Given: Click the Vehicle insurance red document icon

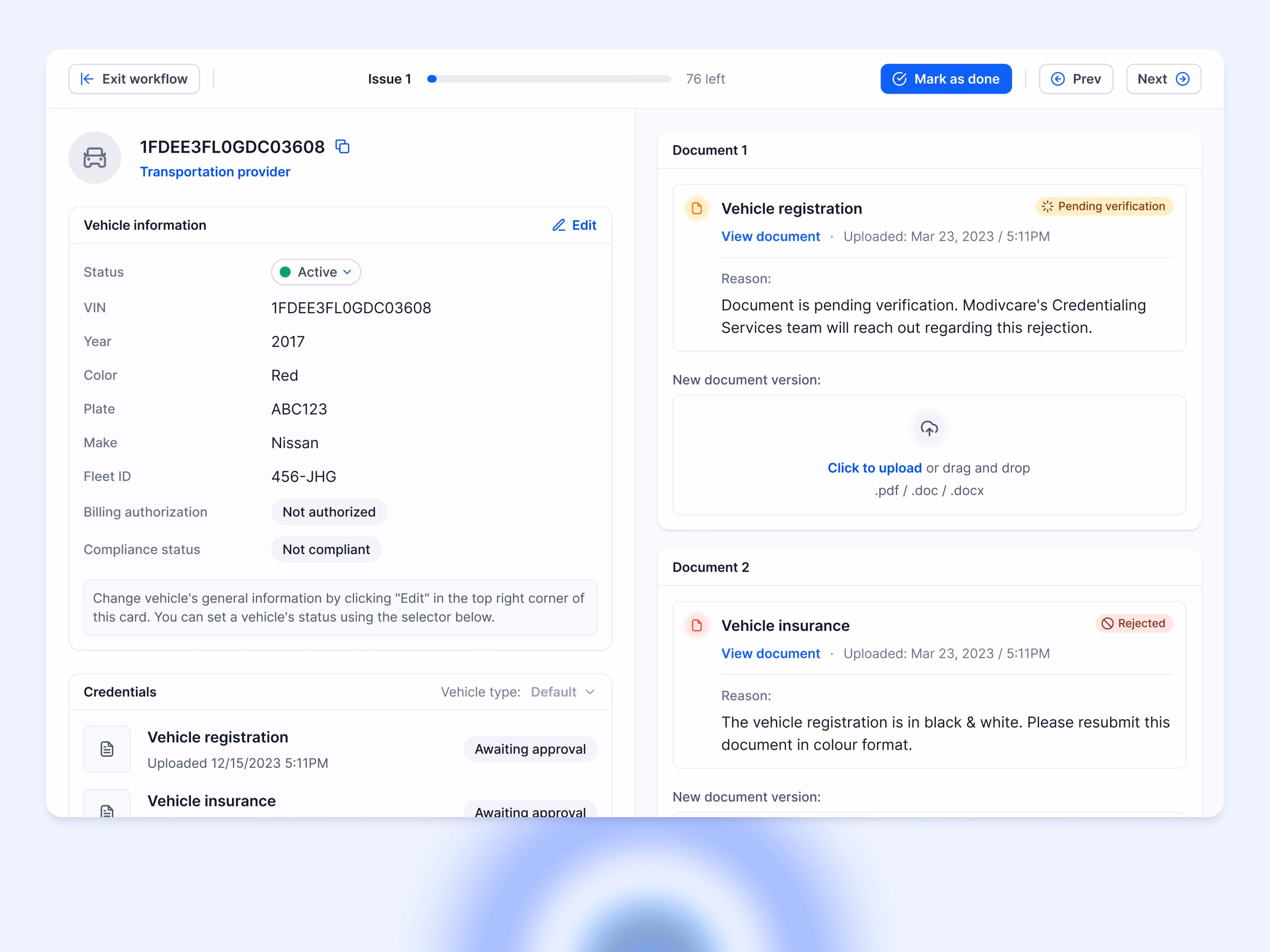Looking at the screenshot, I should (x=697, y=626).
